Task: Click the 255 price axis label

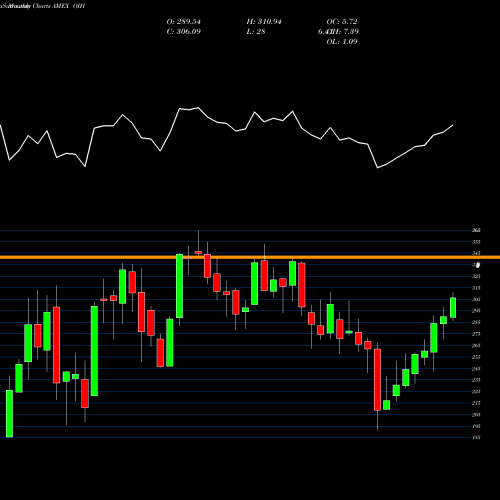Action: pos(476,357)
